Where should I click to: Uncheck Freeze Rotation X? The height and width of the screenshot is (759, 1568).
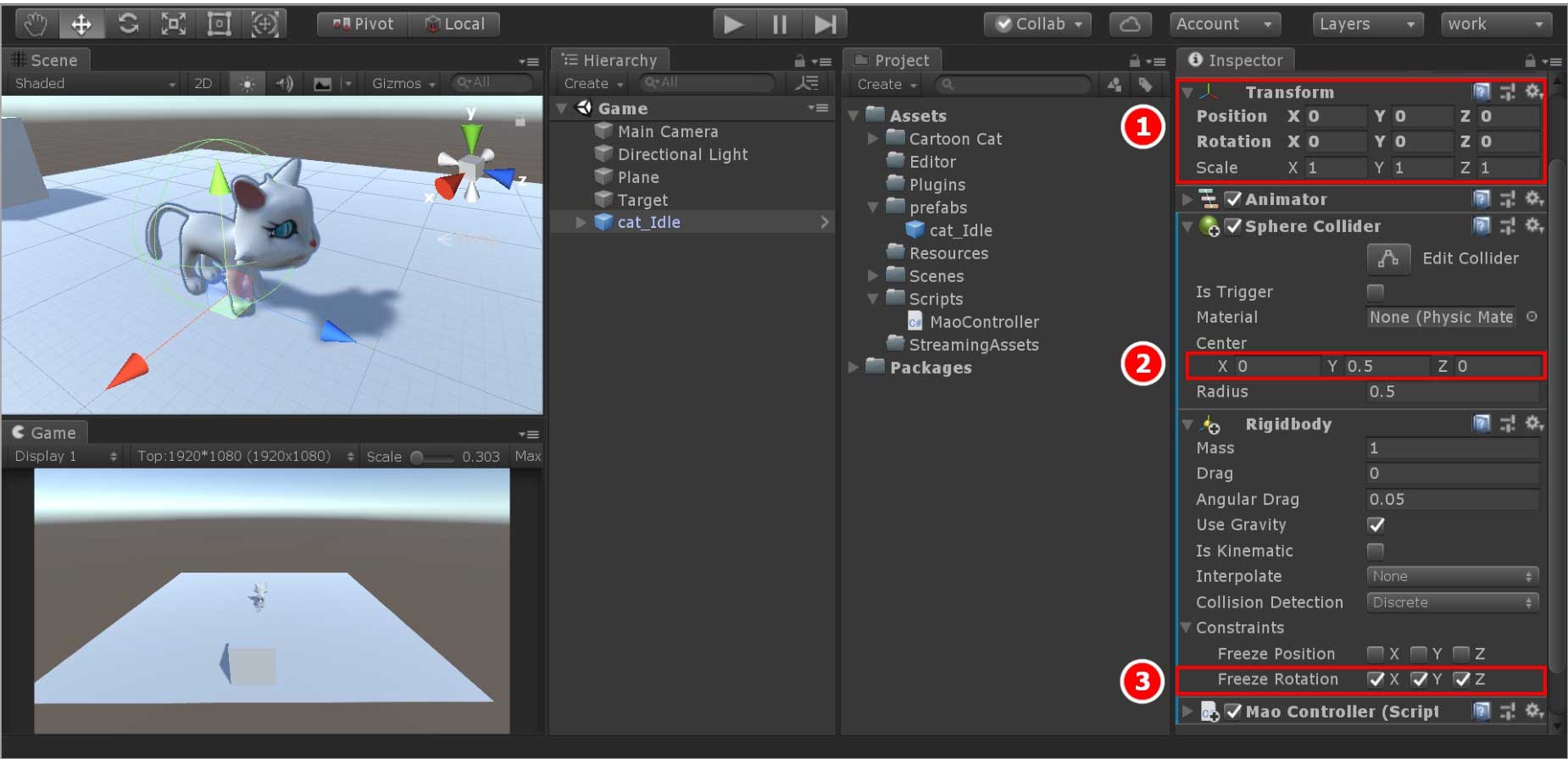pos(1376,679)
